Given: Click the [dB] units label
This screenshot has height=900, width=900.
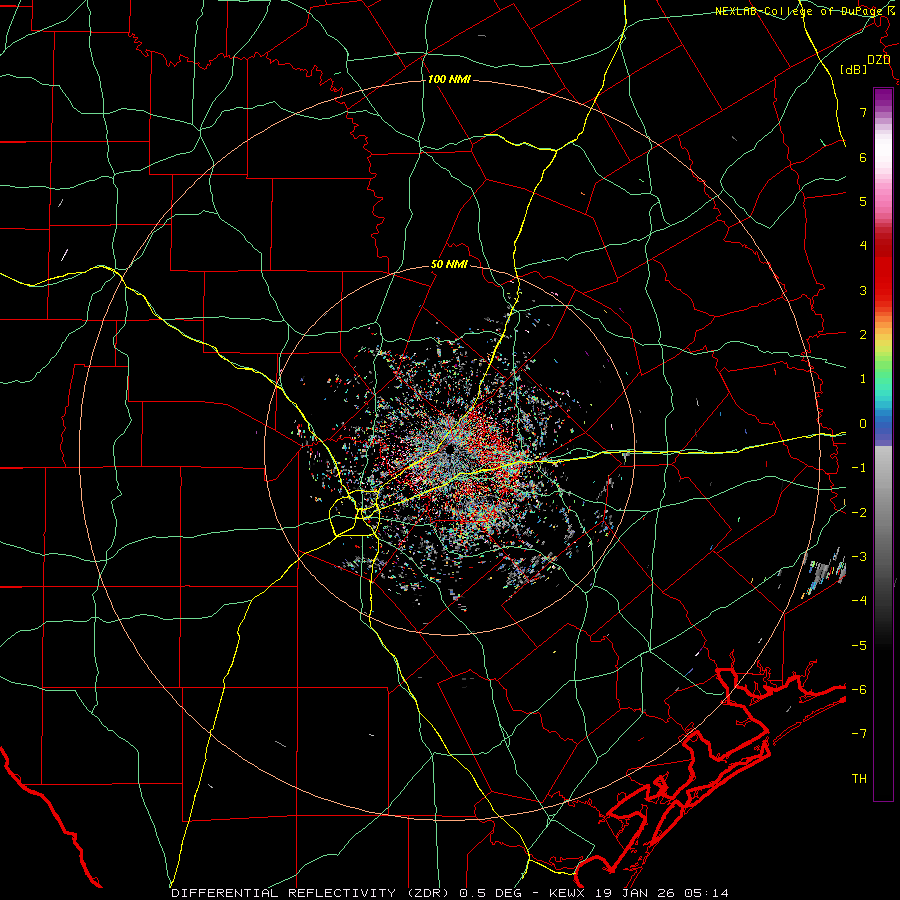Looking at the screenshot, I should [x=854, y=69].
